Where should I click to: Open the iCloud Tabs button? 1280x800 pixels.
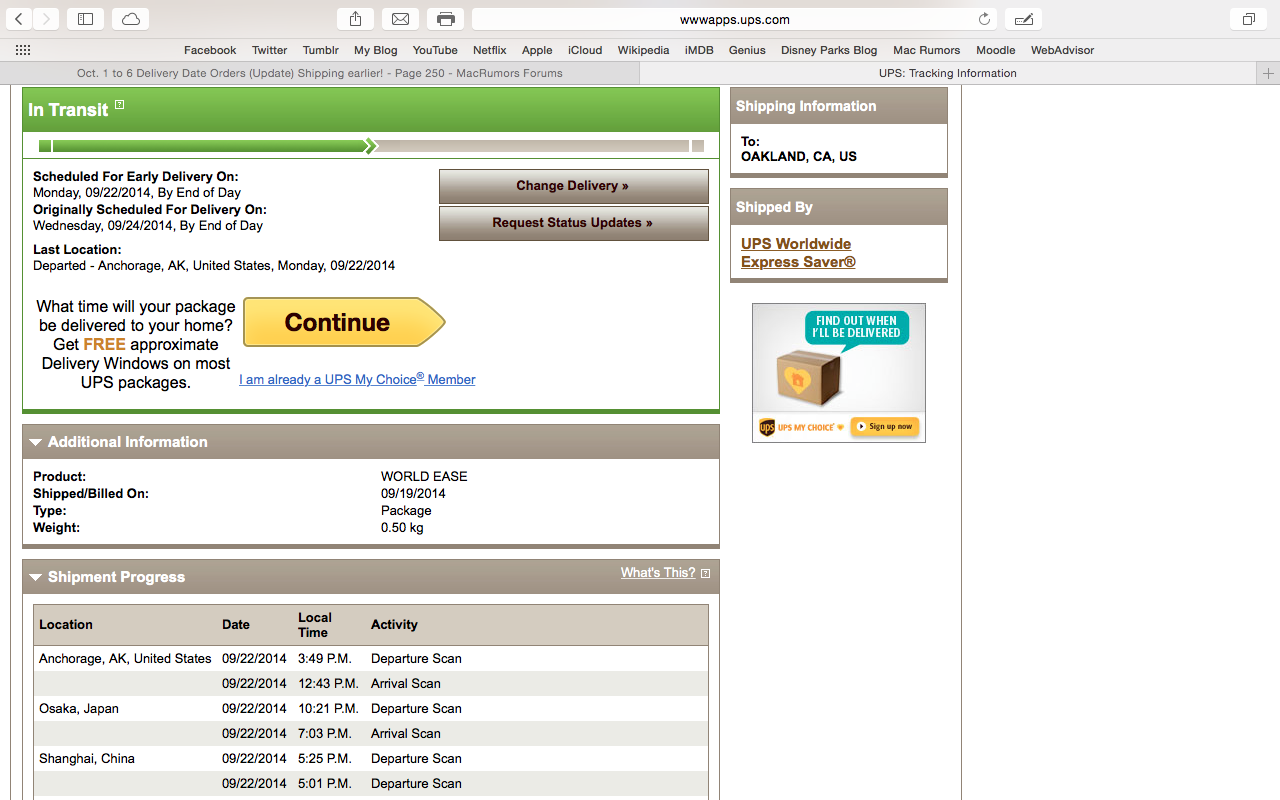point(131,19)
